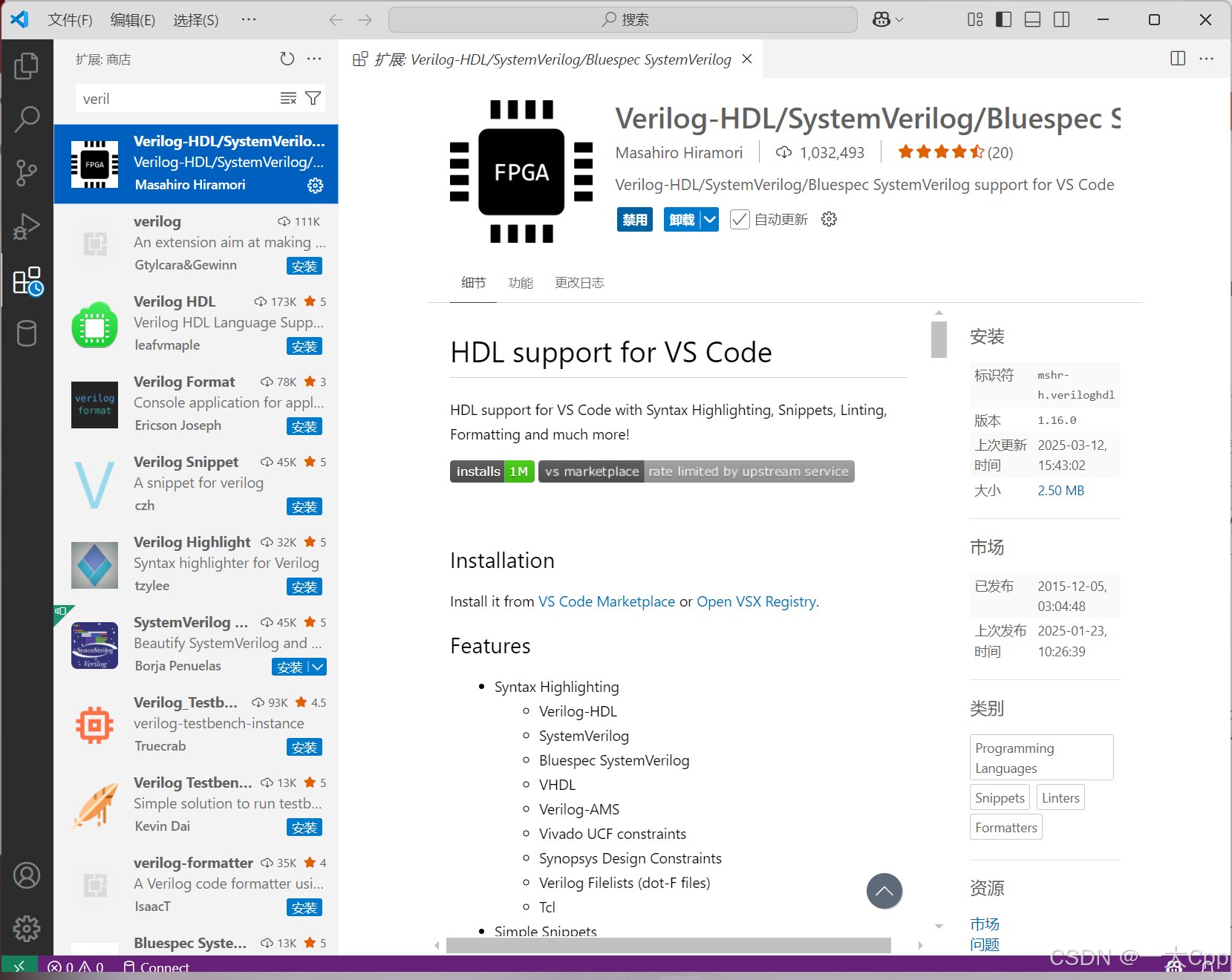Open the Open VSX Registry link

tap(756, 601)
